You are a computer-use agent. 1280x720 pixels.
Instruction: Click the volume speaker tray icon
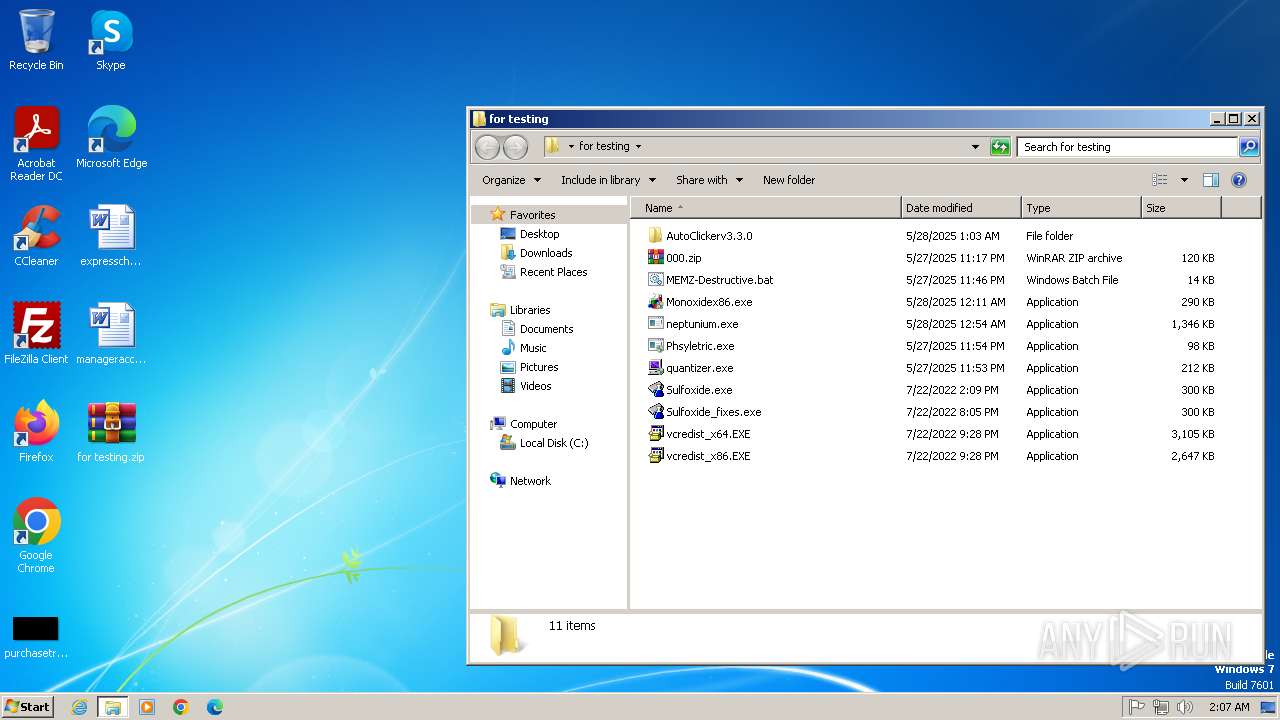[x=1185, y=707]
